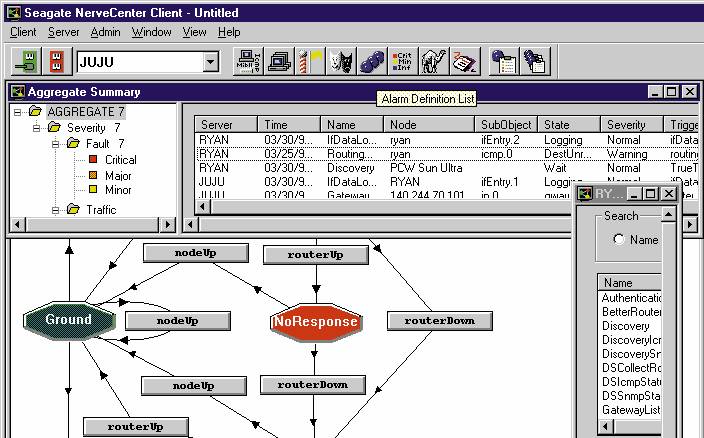Select Authenticatio... in the RY... name list
The image size is (704, 438).
631,298
